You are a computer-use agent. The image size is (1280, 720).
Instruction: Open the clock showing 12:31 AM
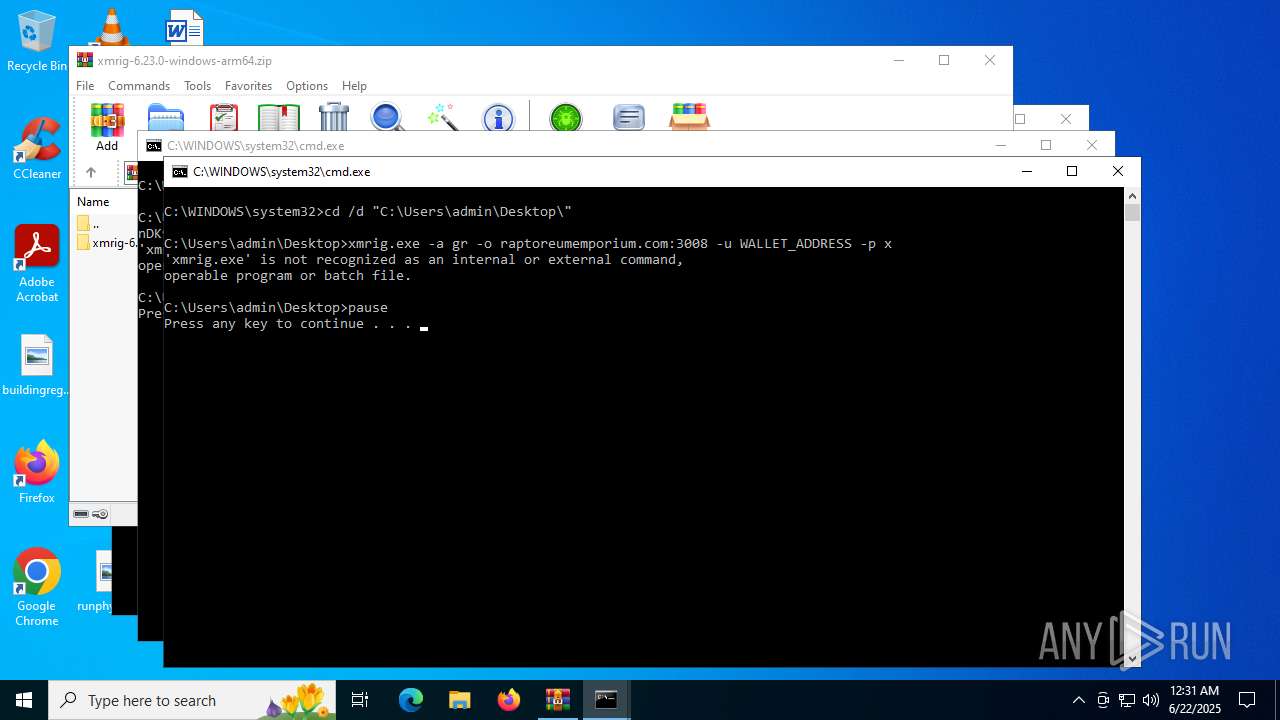pos(1194,700)
